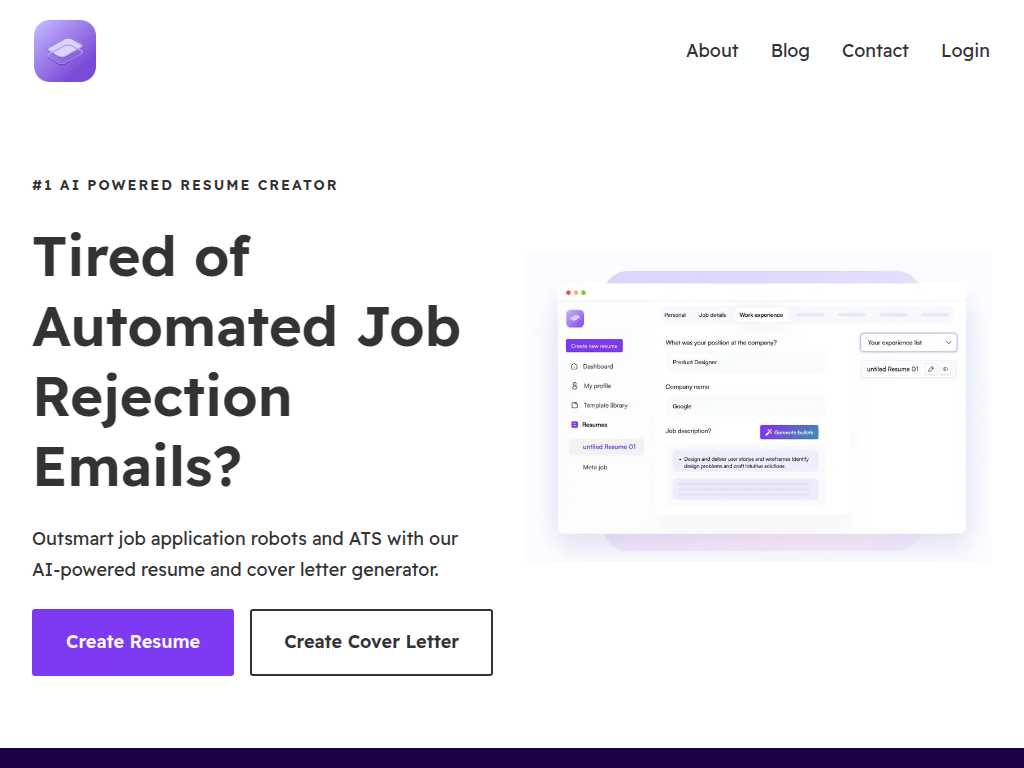
Task: Switch to the Work experience tab
Action: click(761, 315)
